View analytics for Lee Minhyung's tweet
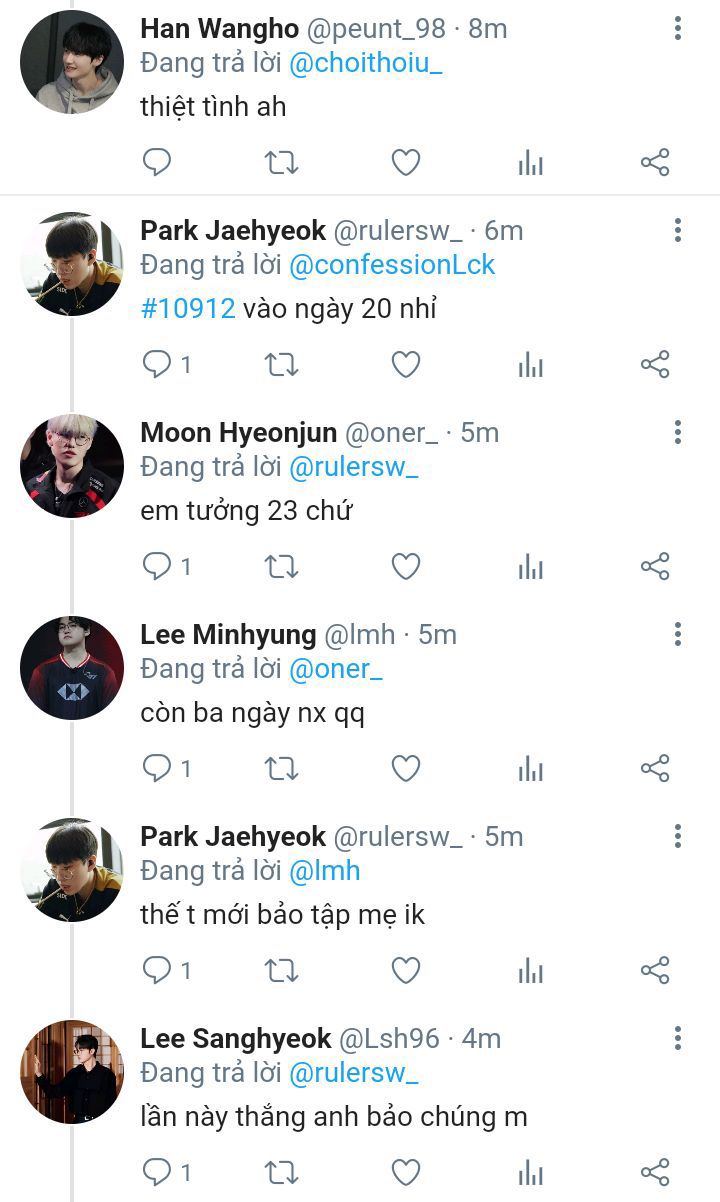The width and height of the screenshot is (720, 1202). 530,769
